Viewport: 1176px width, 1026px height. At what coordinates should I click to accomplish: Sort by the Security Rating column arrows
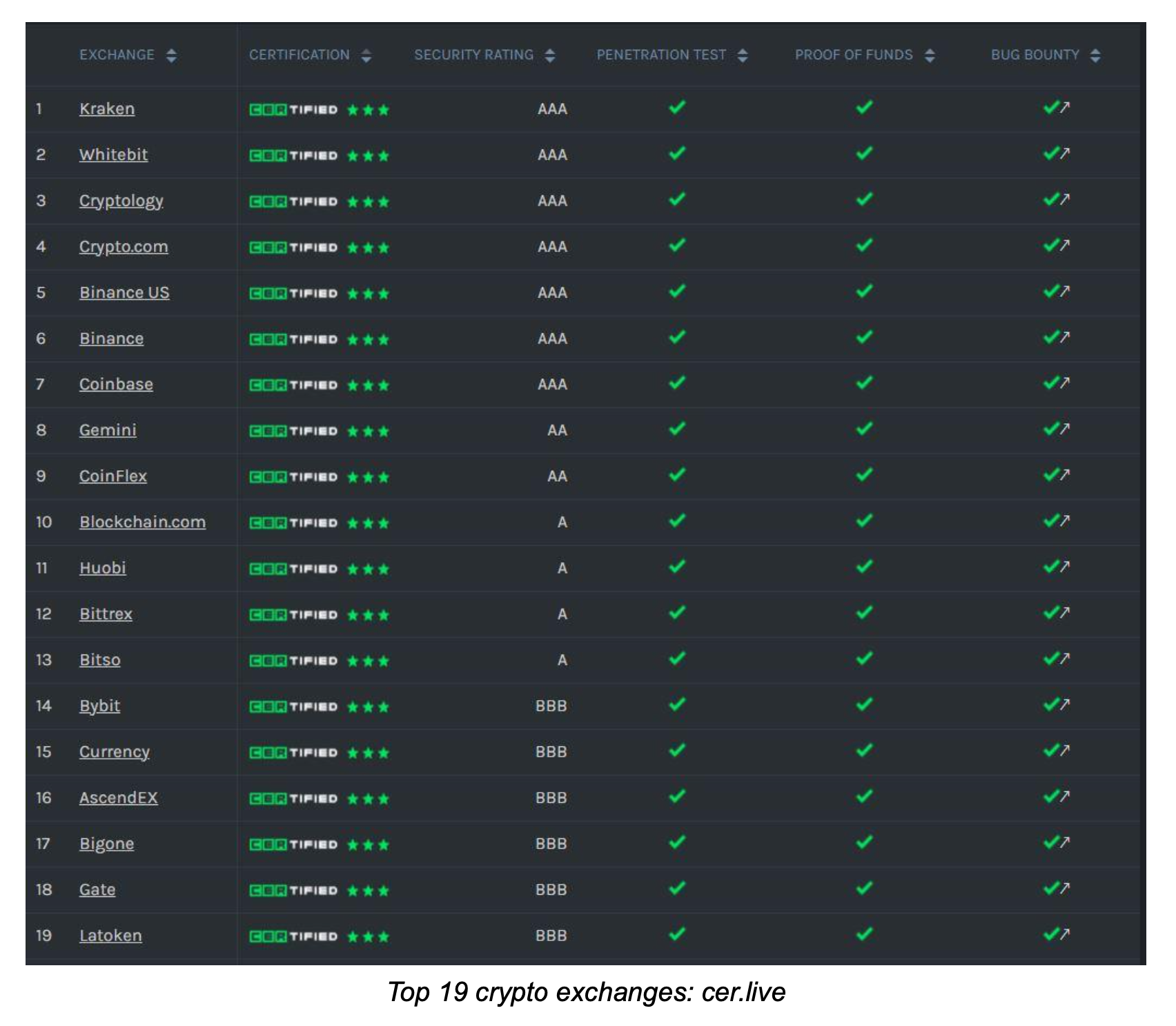[550, 55]
